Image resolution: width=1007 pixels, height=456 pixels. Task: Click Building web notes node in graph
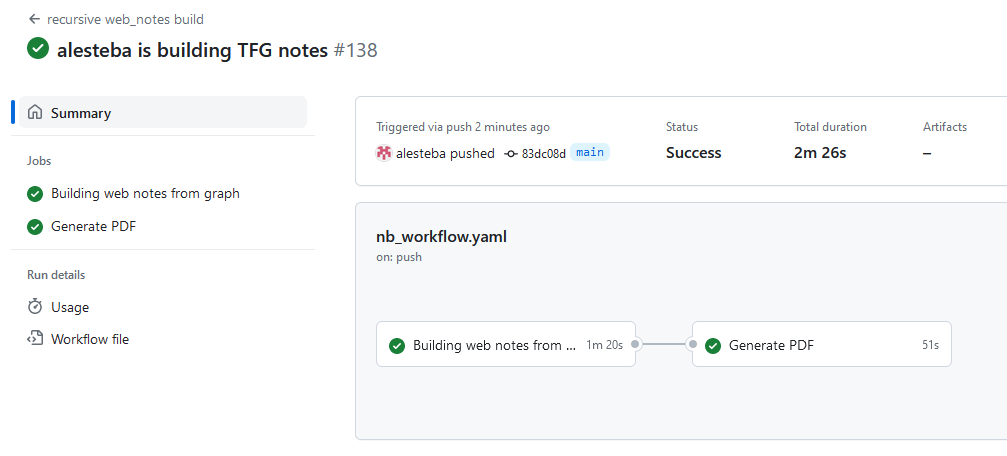[x=505, y=344]
